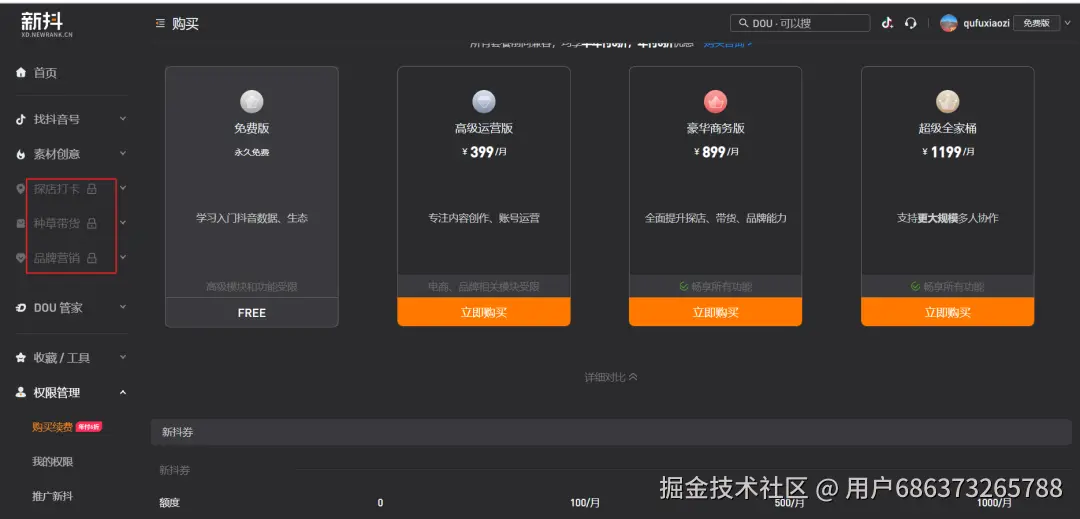Click username qufuxiaozi
This screenshot has width=1080, height=519.
(986, 23)
